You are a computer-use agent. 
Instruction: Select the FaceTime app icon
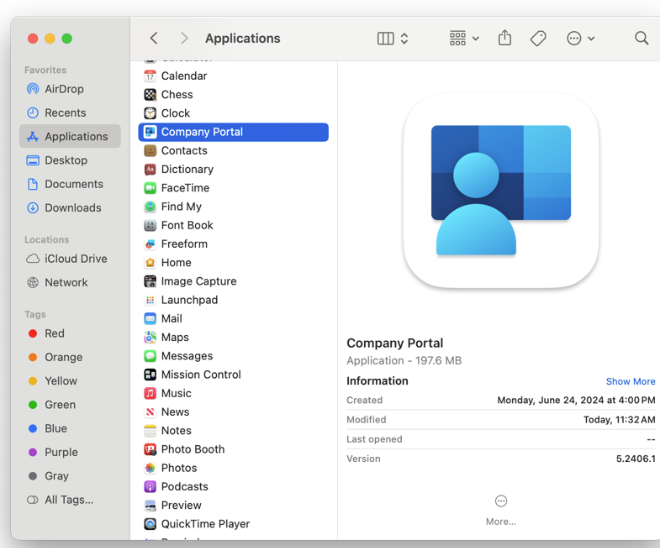[x=150, y=188]
